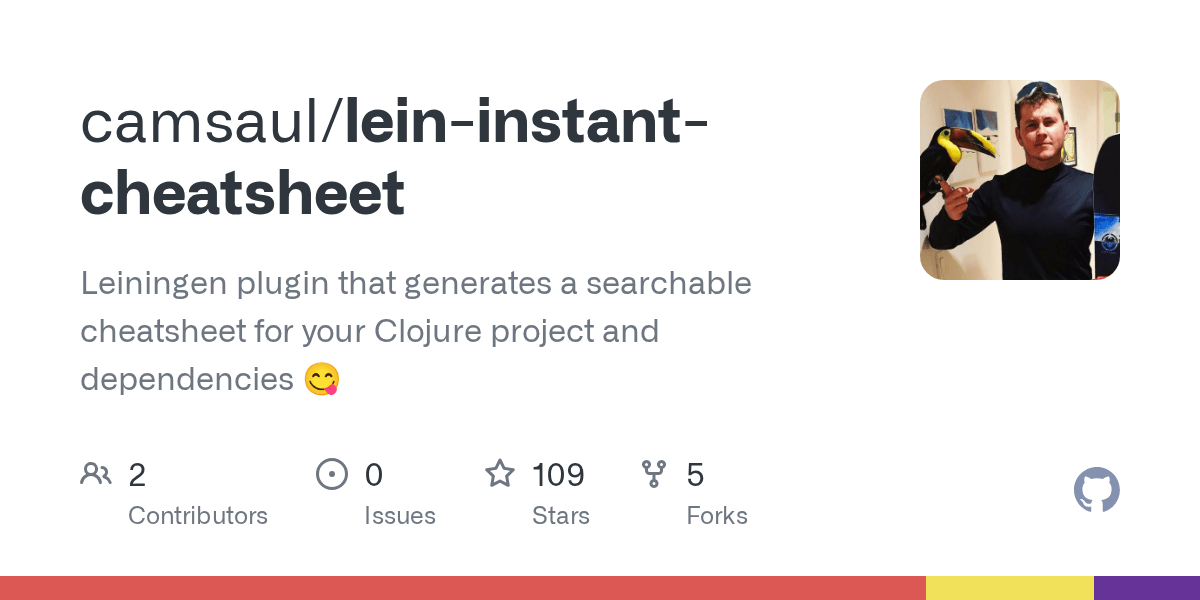Select the Stars label
The width and height of the screenshot is (1200, 600).
click(561, 516)
